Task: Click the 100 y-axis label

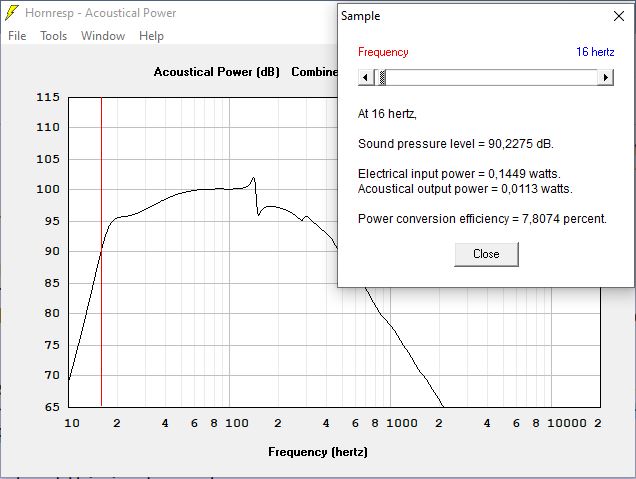Action: pos(48,189)
